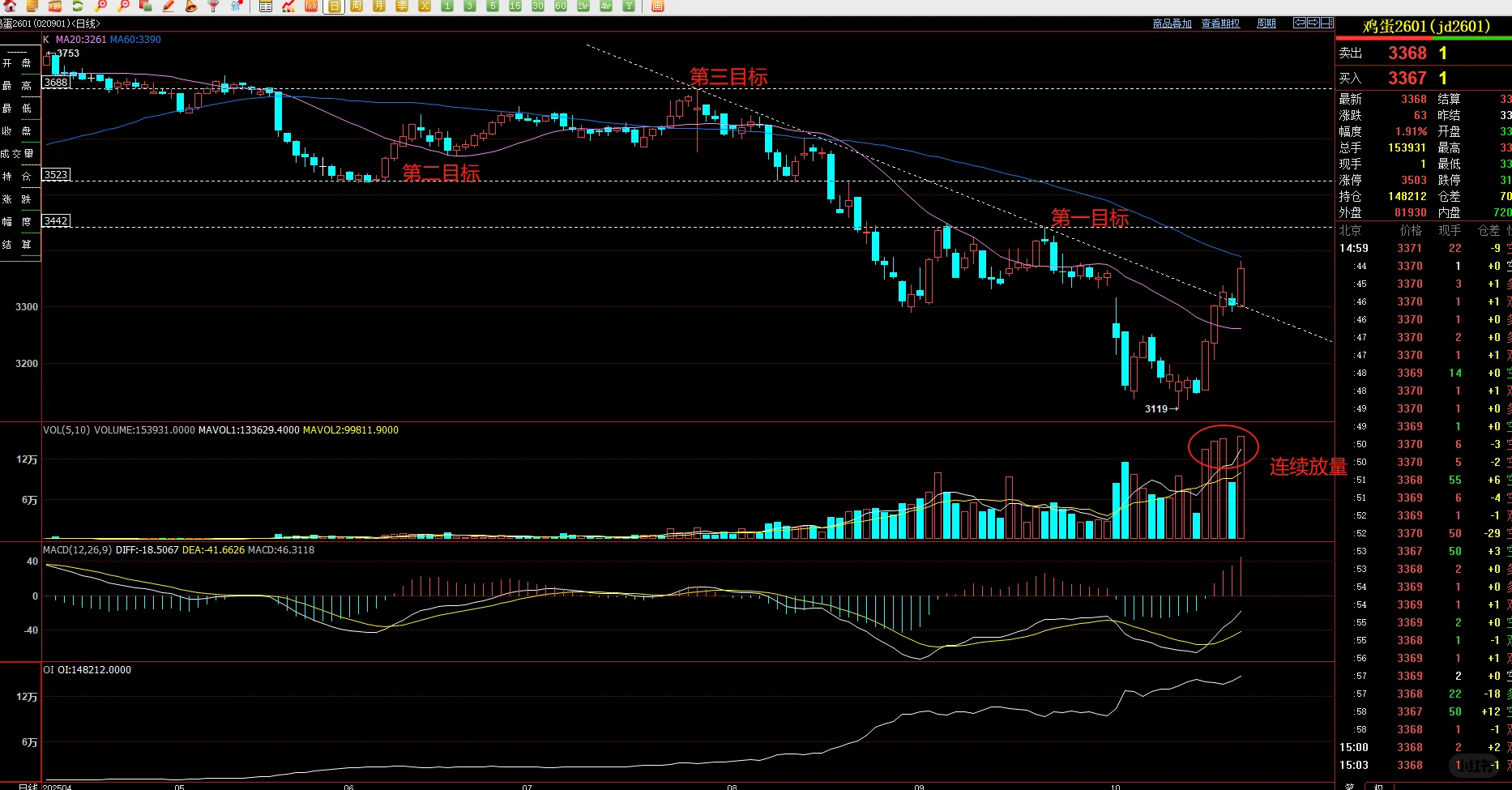Zoom out with the minus magnifier
This screenshot has height=790, width=1512.
(x=123, y=6)
